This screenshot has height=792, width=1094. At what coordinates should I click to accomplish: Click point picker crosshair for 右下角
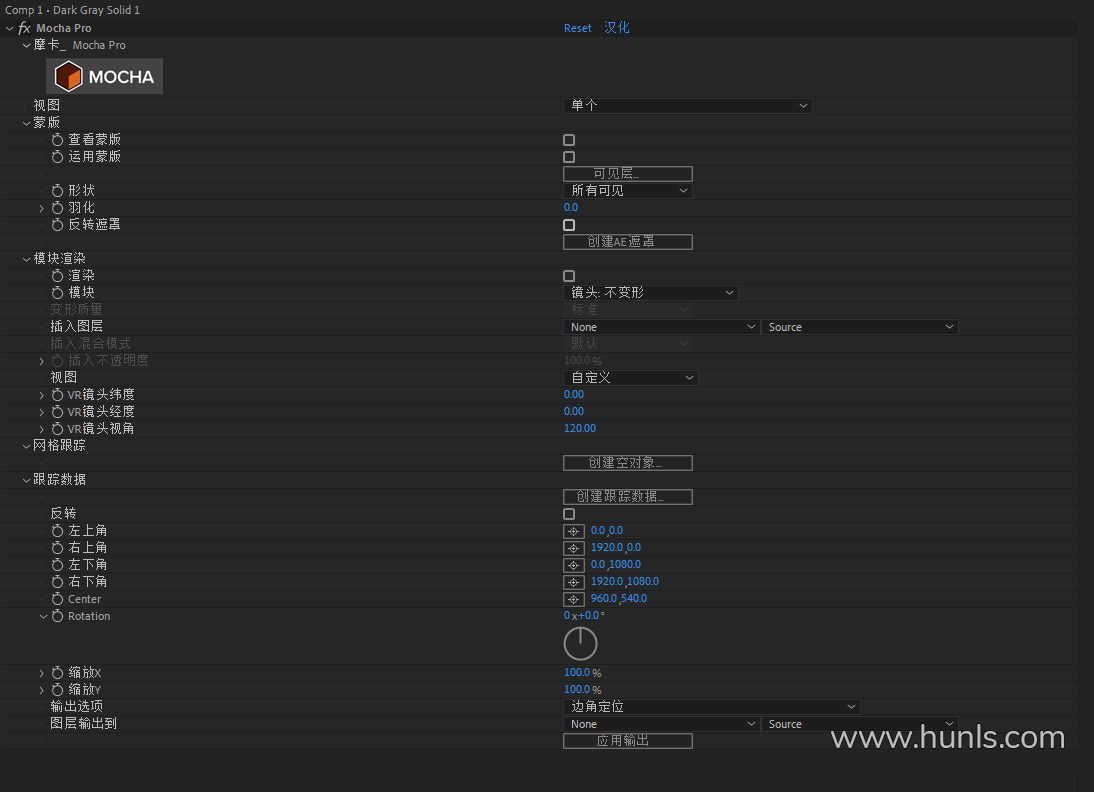[x=574, y=582]
